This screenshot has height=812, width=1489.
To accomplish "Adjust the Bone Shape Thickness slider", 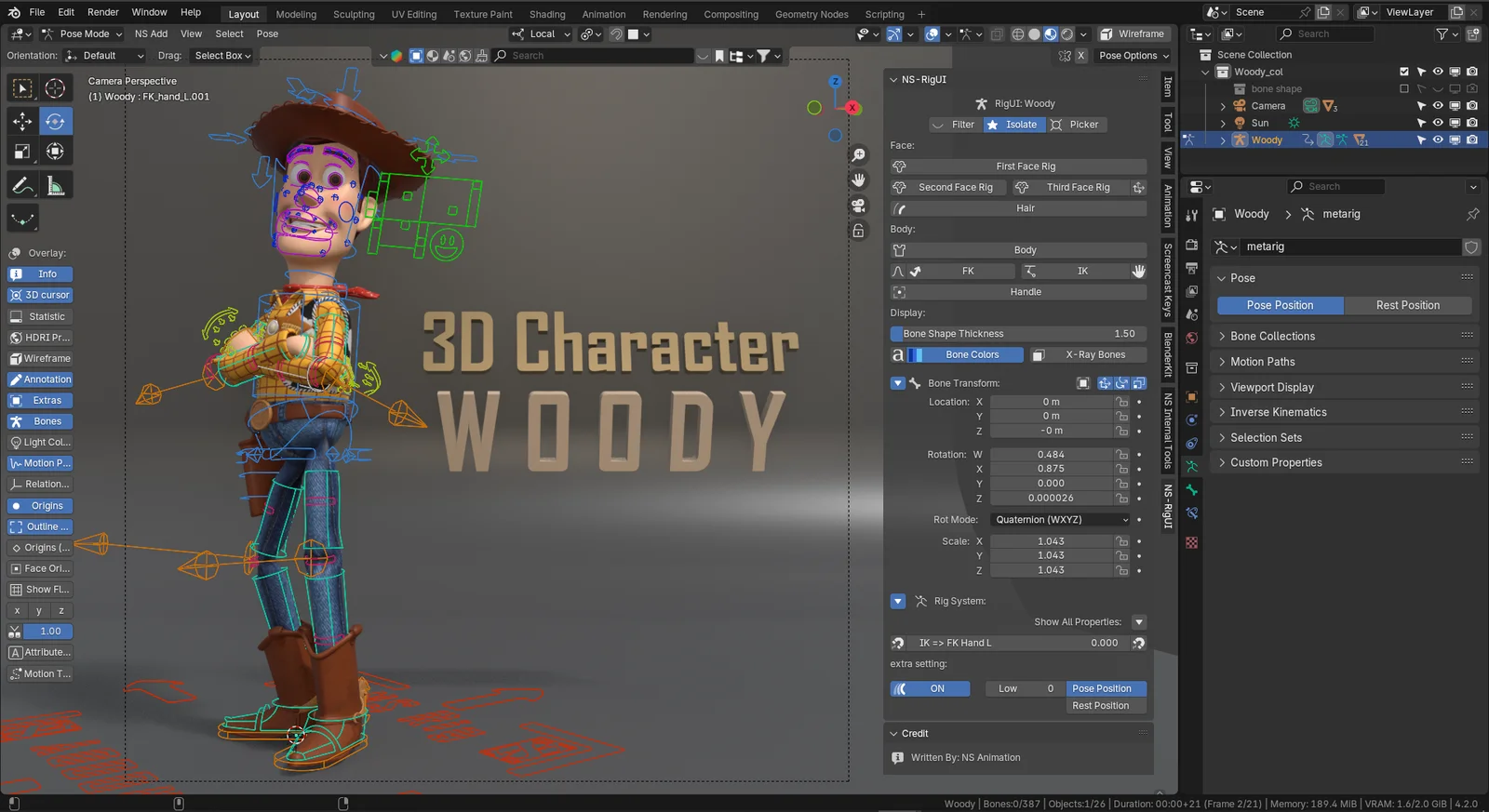I will coord(1018,334).
